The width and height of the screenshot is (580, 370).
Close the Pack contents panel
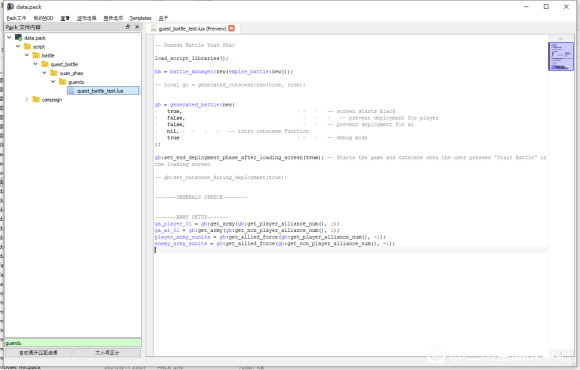pyautogui.click(x=137, y=27)
